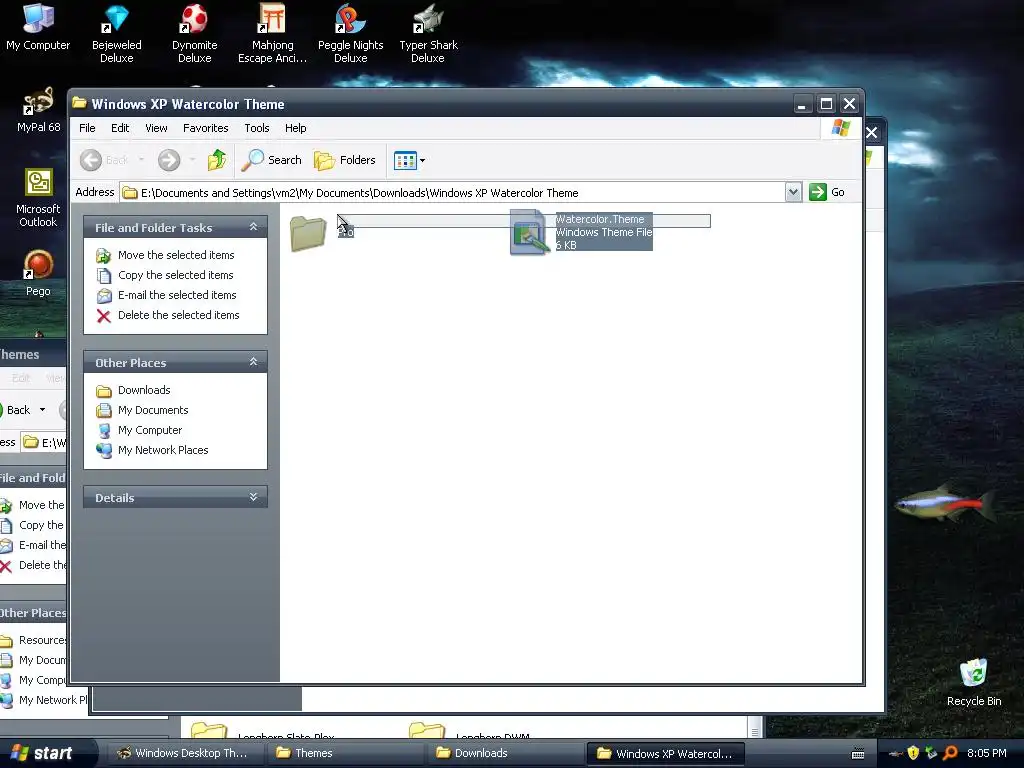Click the magnifier tray icon
Viewport: 1024px width, 768px height.
(x=950, y=753)
